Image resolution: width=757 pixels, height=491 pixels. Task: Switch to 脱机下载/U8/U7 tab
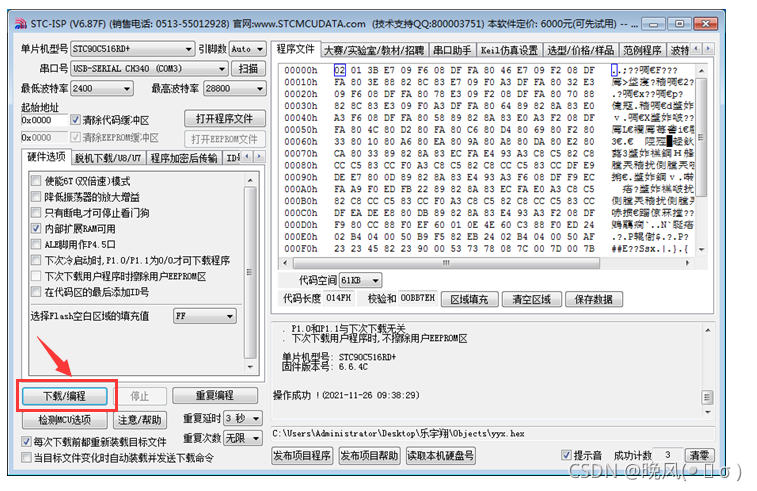[108, 158]
